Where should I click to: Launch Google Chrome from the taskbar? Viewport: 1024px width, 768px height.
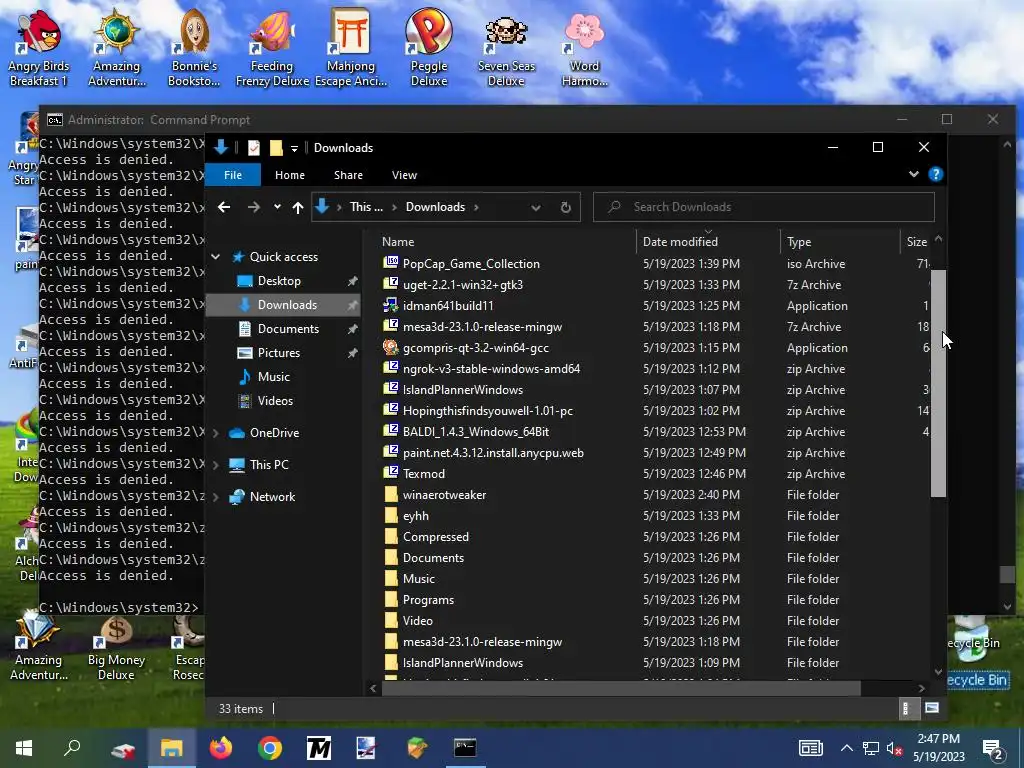(x=270, y=748)
